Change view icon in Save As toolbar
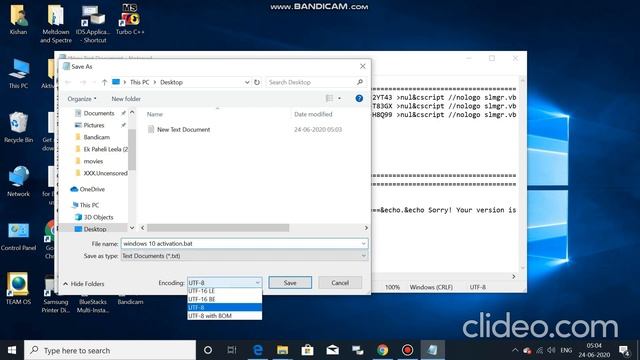This screenshot has height=360, width=640. coord(329,98)
